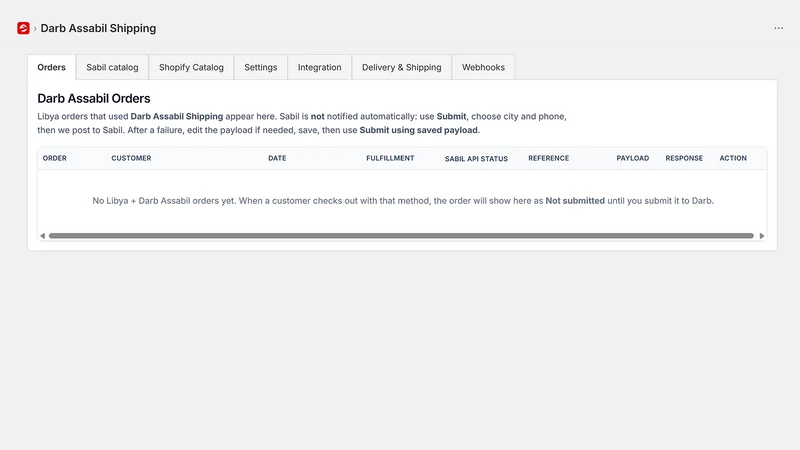Click the bold "Submit using saved payload" text
Screen dimensions: 800x450
click(x=418, y=130)
